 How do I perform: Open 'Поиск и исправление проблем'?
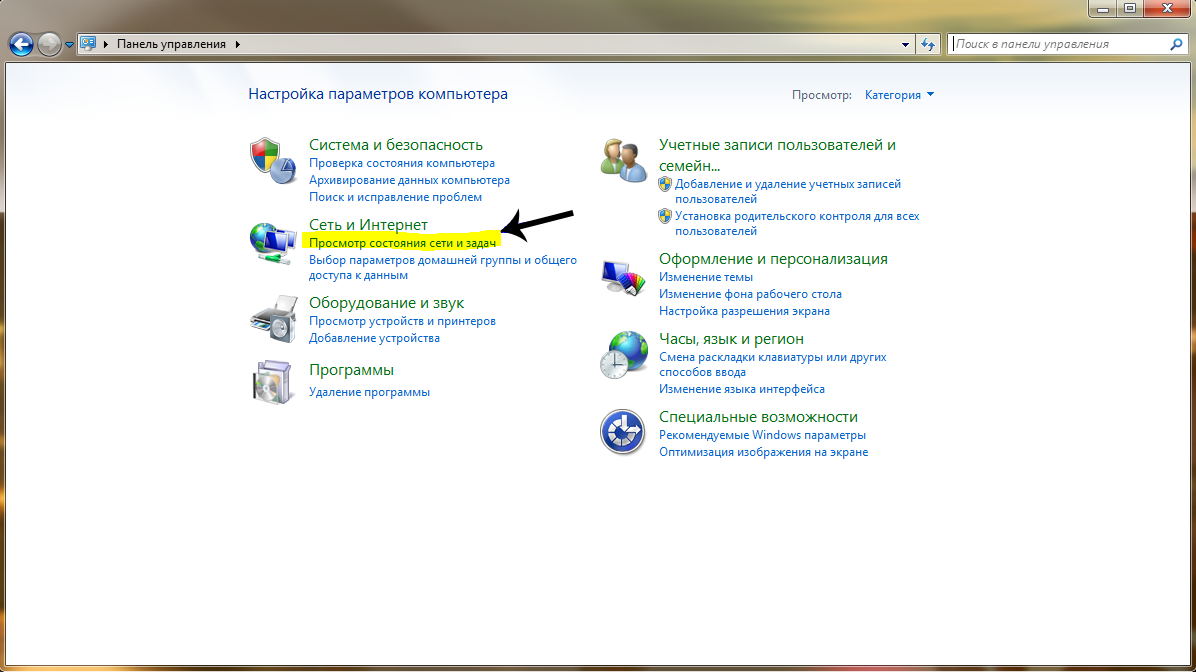coord(395,197)
